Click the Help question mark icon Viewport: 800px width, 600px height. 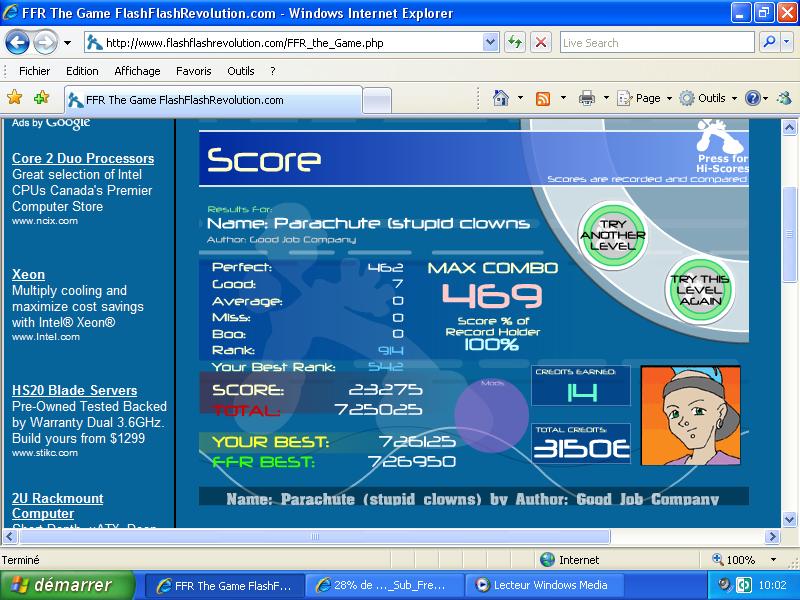coord(753,98)
